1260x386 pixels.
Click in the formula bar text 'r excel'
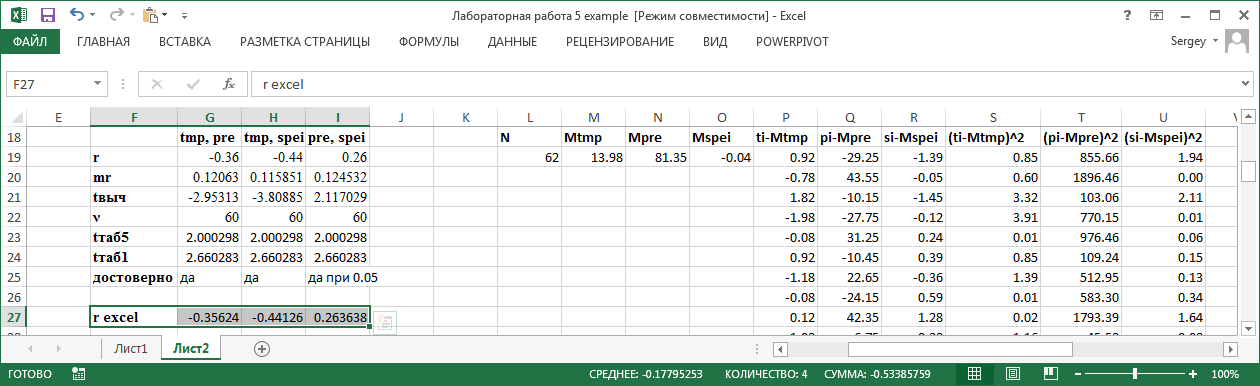283,85
